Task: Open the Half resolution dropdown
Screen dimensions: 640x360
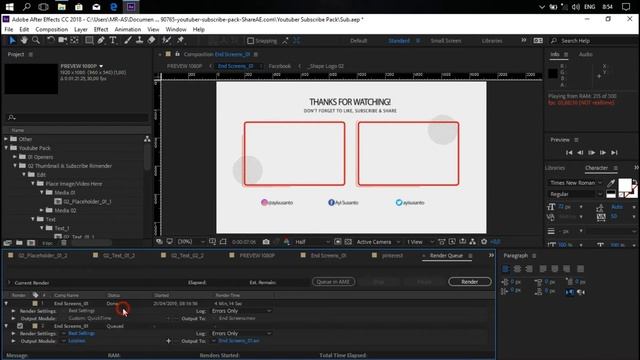Action: [312, 242]
